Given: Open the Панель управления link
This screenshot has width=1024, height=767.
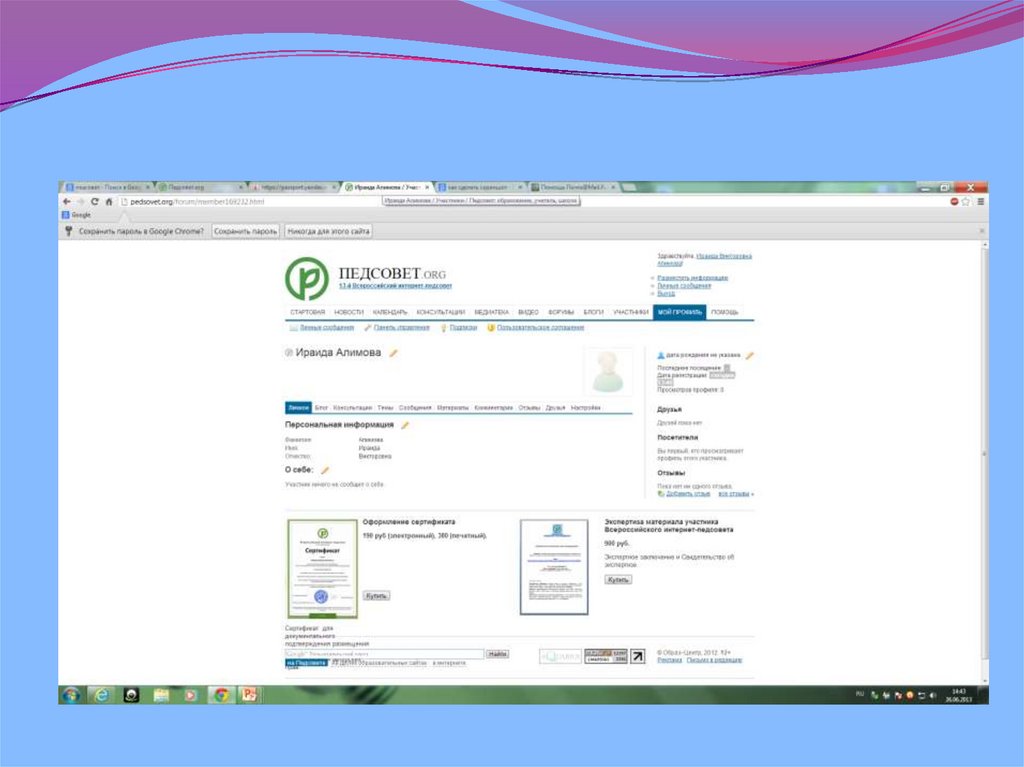Looking at the screenshot, I should [x=402, y=328].
